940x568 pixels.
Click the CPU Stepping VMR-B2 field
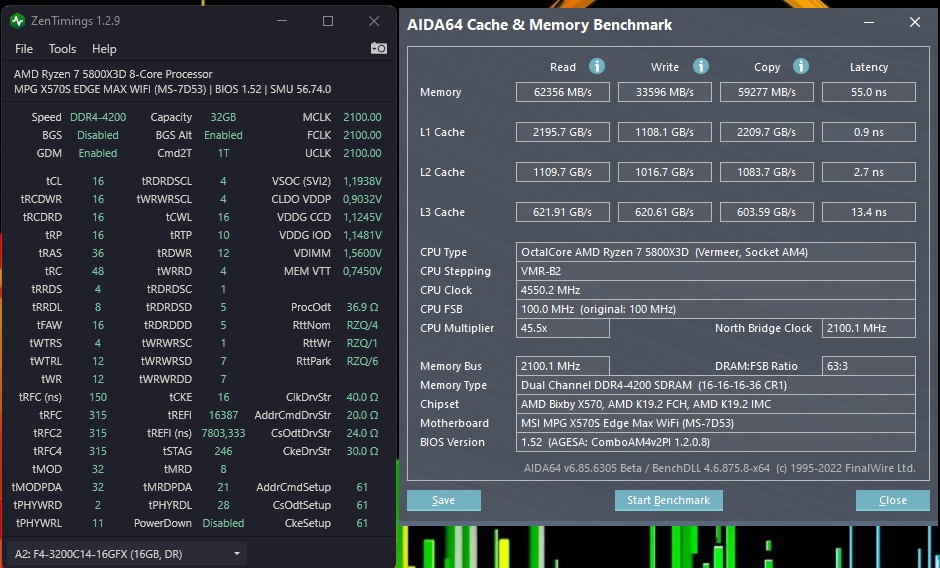716,271
